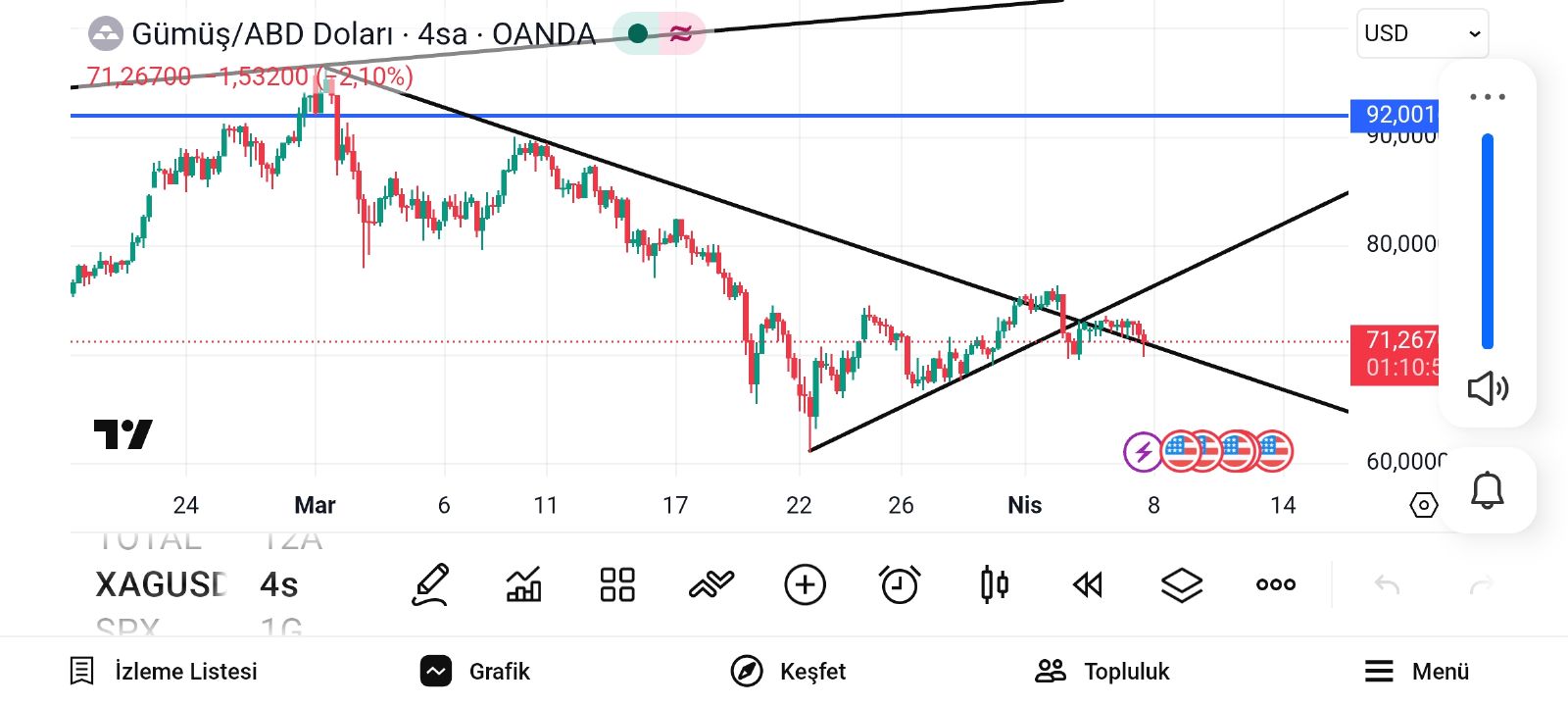Screen dimensions: 1568x706
Task: Change chart type via the candlestick icon
Action: (994, 585)
